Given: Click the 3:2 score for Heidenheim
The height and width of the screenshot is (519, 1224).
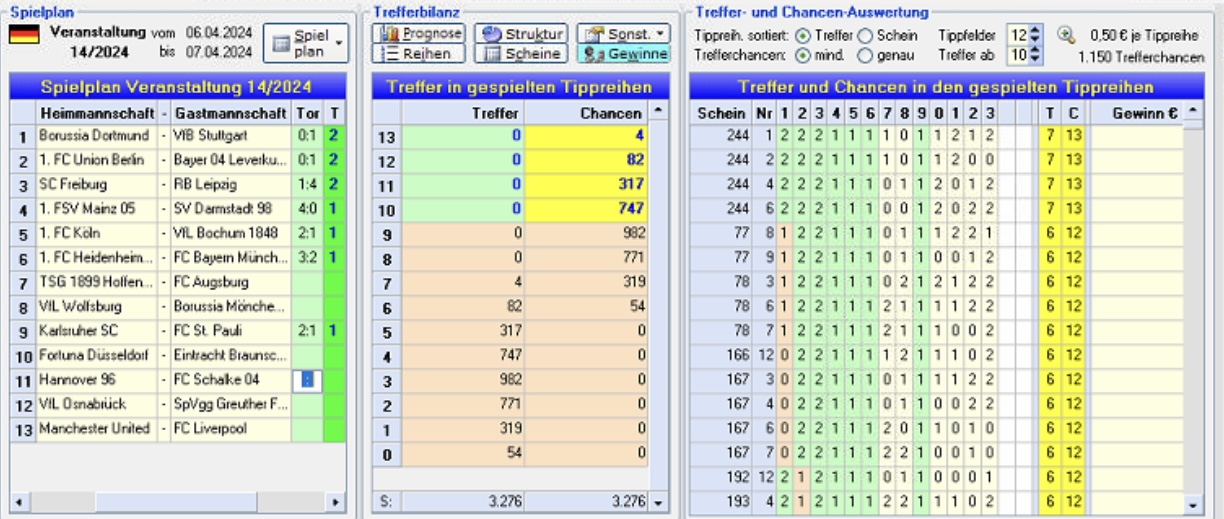Looking at the screenshot, I should coord(308,257).
